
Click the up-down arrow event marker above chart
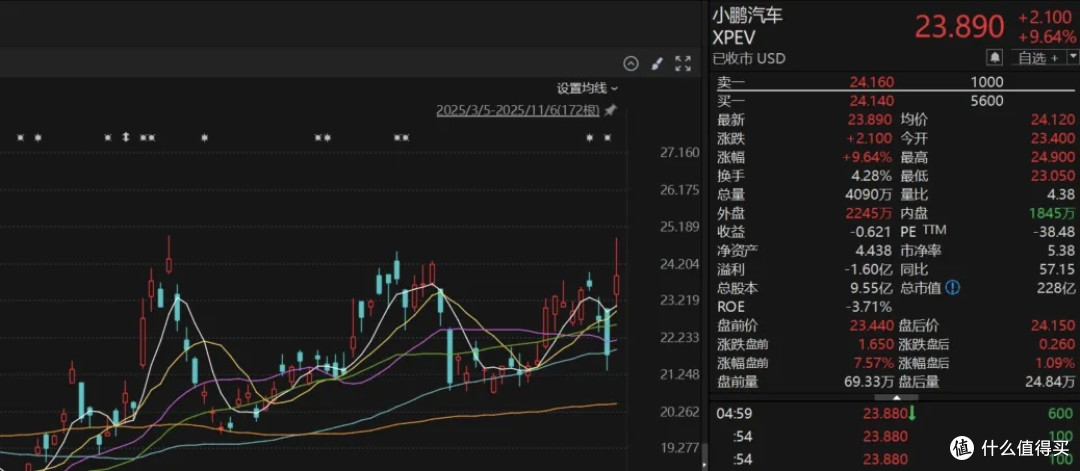[x=125, y=137]
